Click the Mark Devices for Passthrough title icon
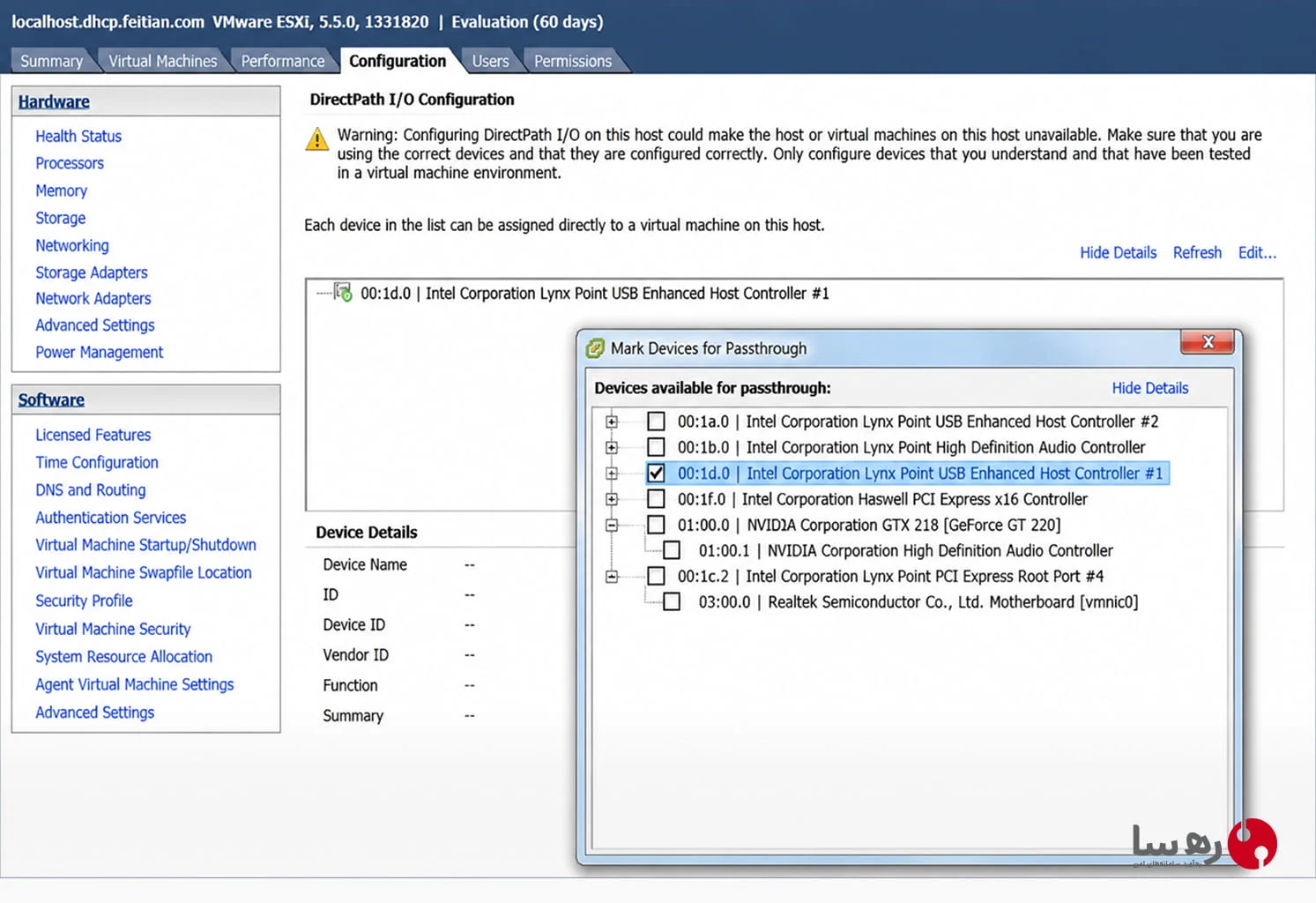This screenshot has height=903, width=1316. coord(596,348)
